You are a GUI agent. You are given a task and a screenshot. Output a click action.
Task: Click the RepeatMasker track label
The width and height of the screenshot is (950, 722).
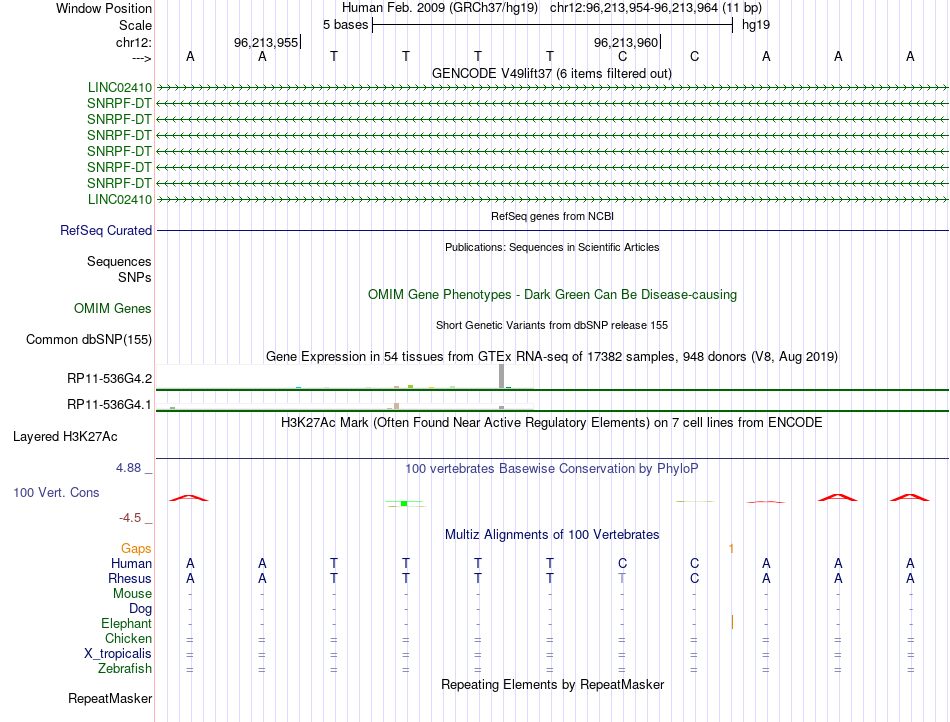(110, 698)
